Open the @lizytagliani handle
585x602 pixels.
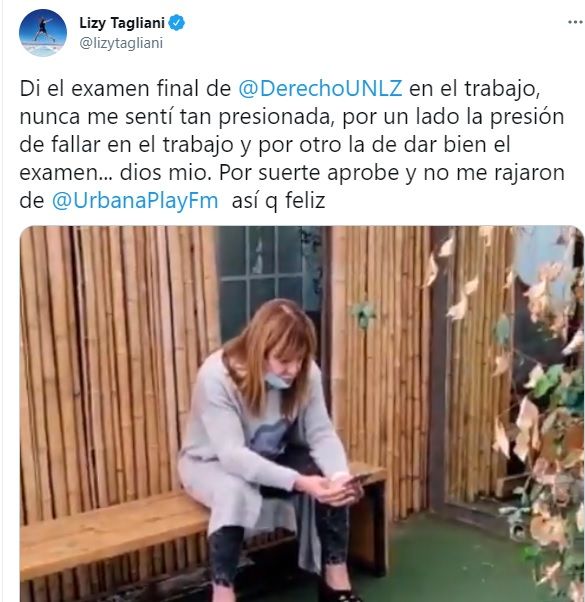121,43
